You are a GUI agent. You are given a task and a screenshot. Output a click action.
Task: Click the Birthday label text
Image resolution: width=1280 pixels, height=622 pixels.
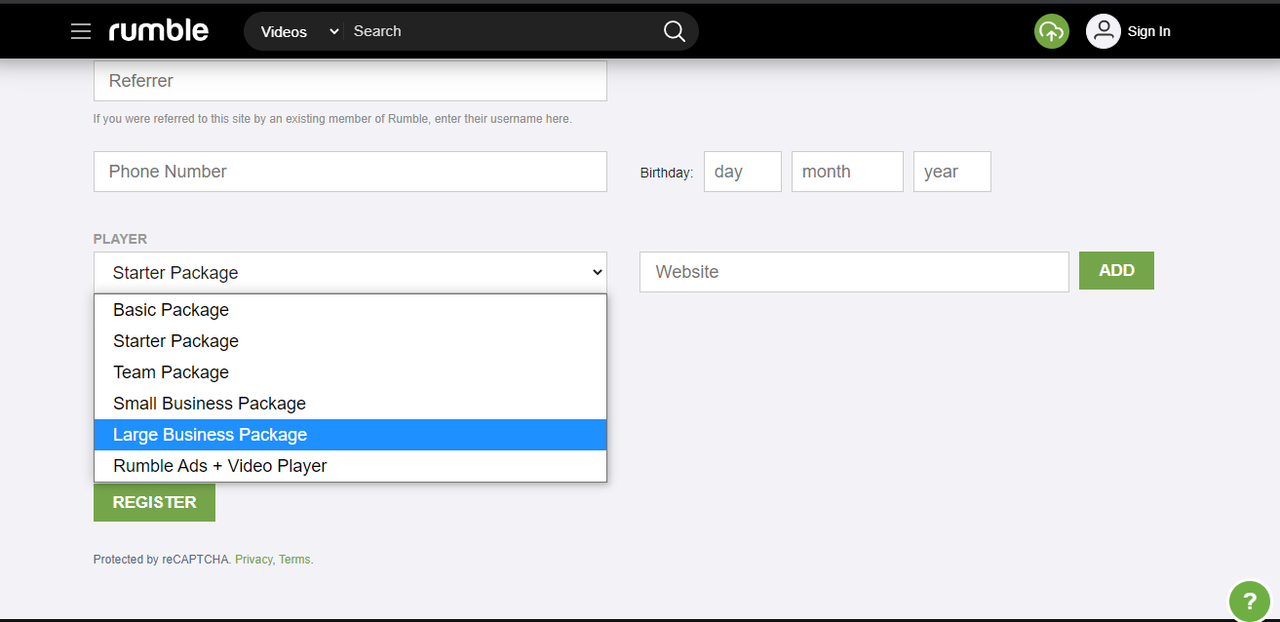pyautogui.click(x=666, y=173)
